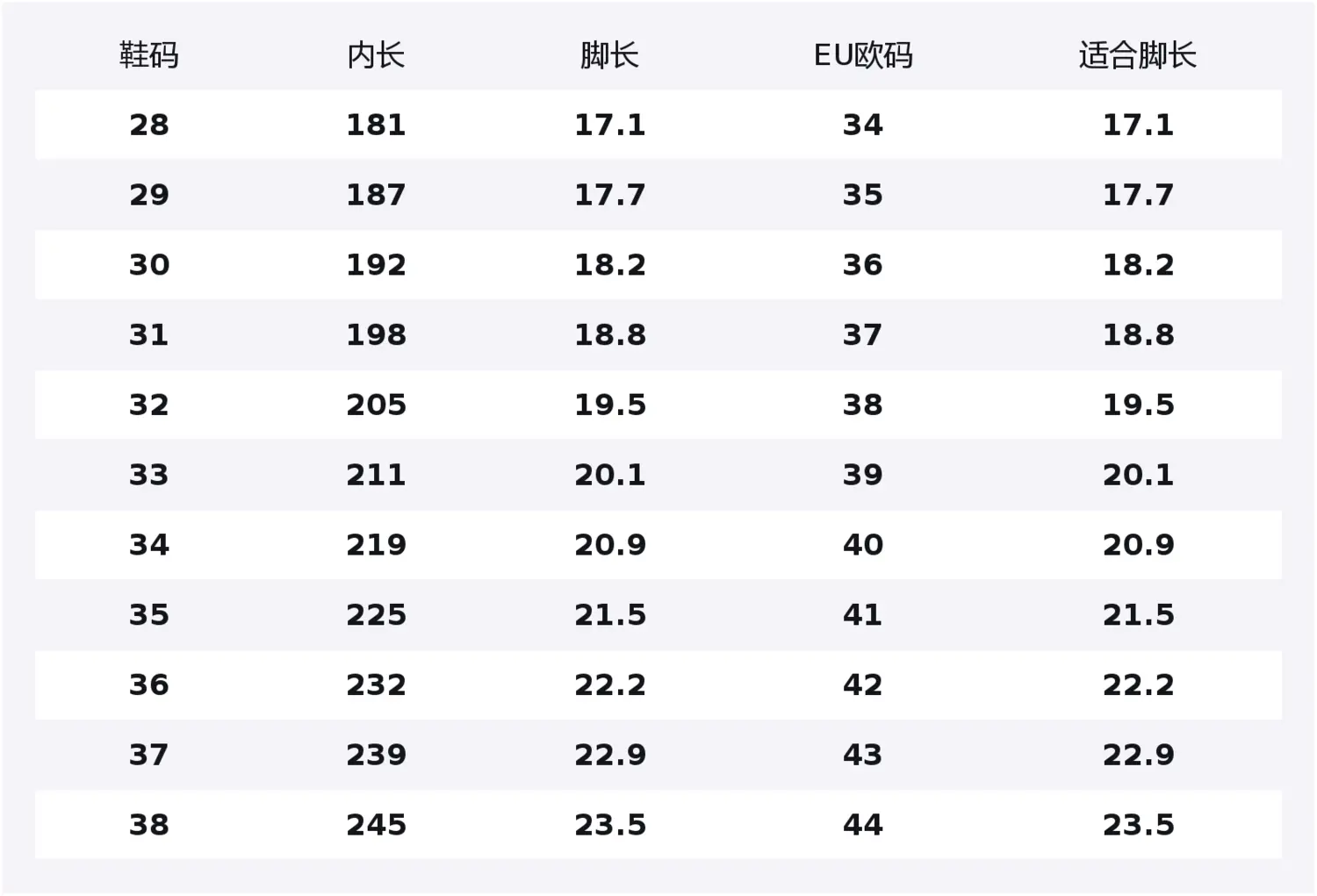Click the 鞋码 column header
The width and height of the screenshot is (1317, 896).
(x=149, y=55)
